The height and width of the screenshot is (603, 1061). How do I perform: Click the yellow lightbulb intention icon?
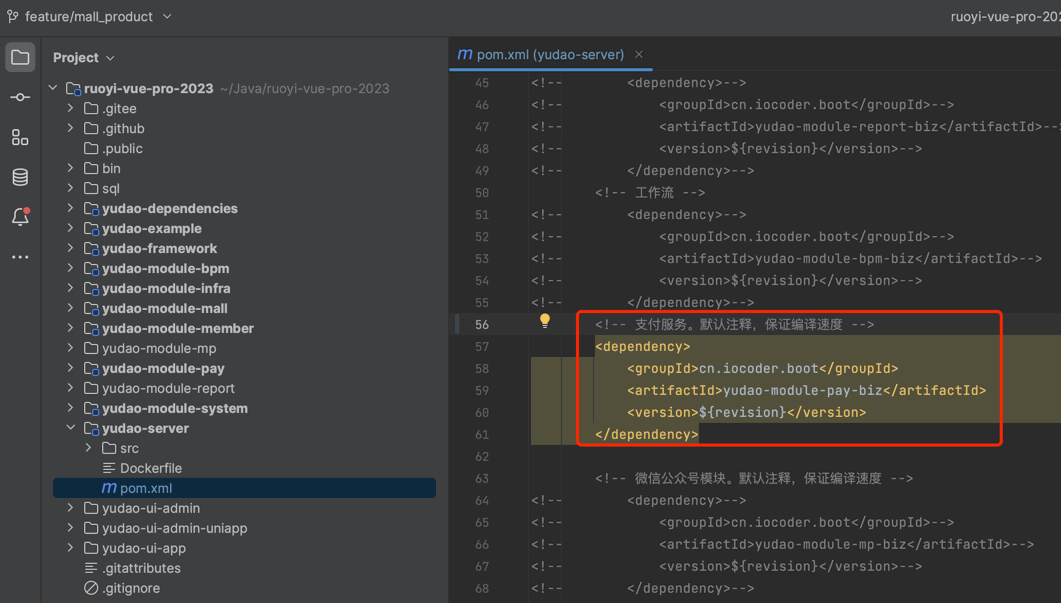pos(545,321)
